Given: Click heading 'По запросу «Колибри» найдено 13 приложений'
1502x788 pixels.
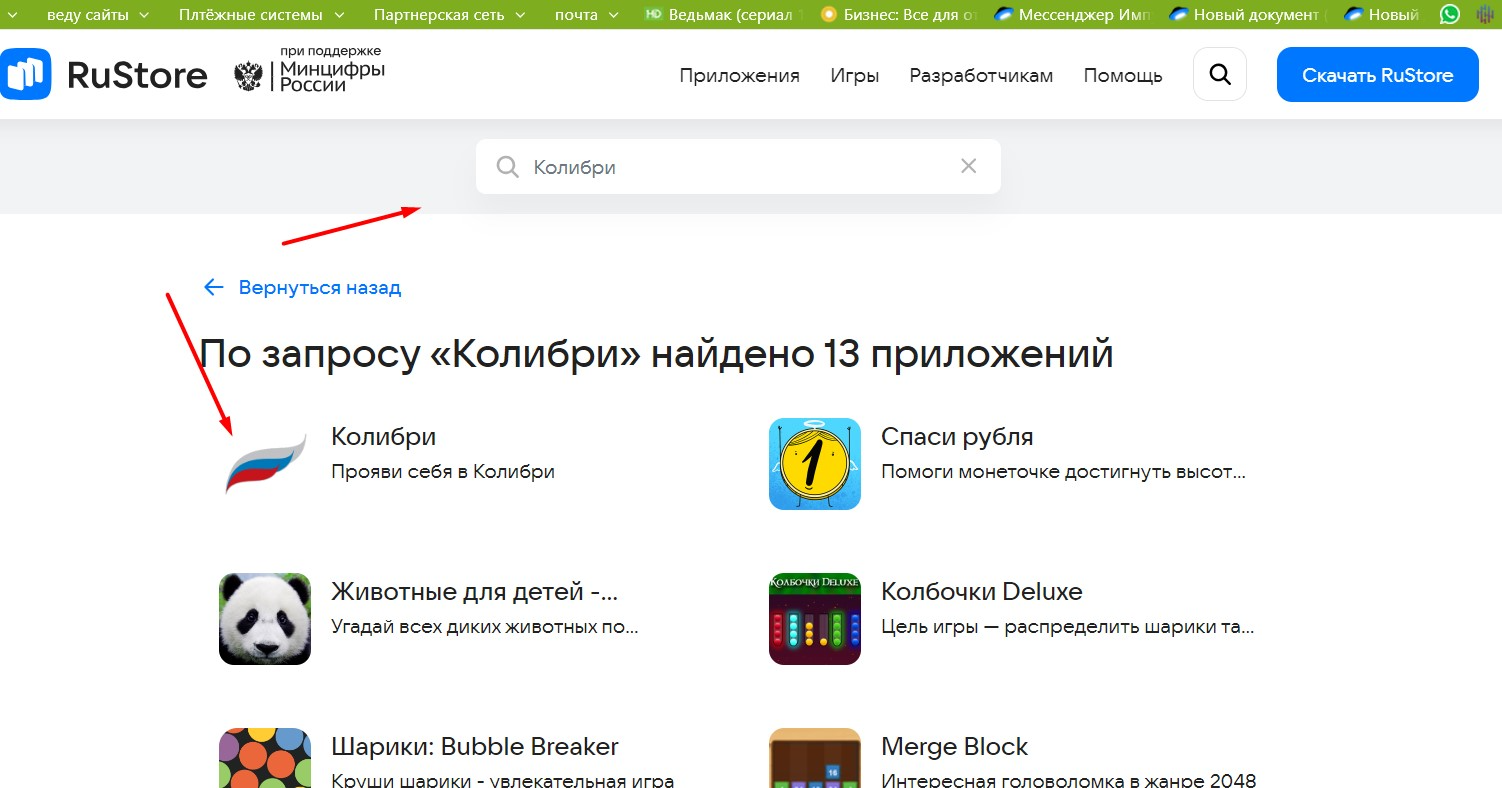Looking at the screenshot, I should [656, 354].
